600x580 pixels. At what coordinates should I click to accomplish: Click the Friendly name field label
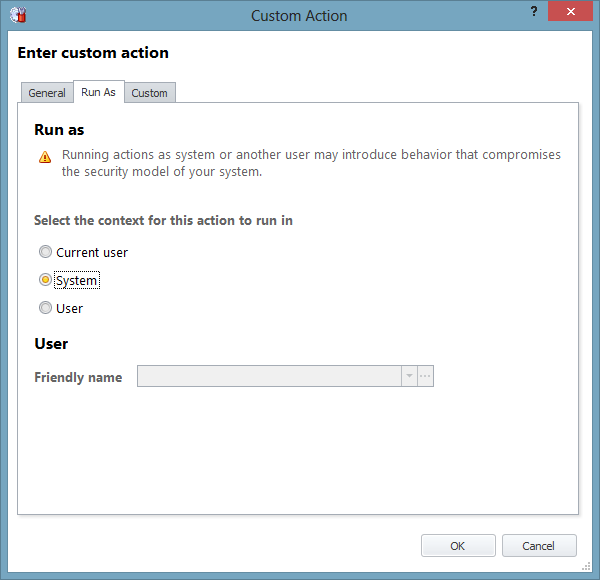[x=78, y=377]
